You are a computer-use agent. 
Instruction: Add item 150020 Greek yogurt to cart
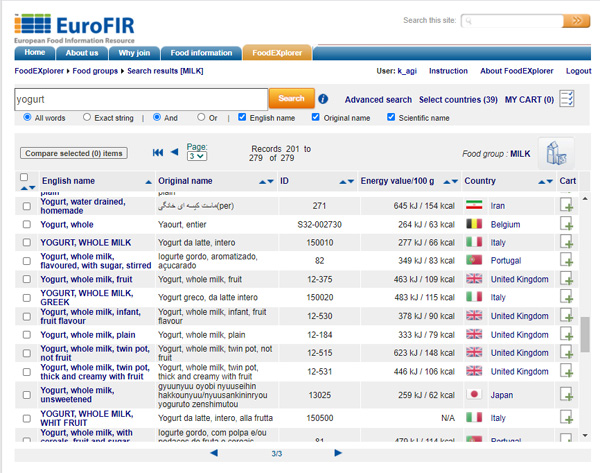pos(566,297)
